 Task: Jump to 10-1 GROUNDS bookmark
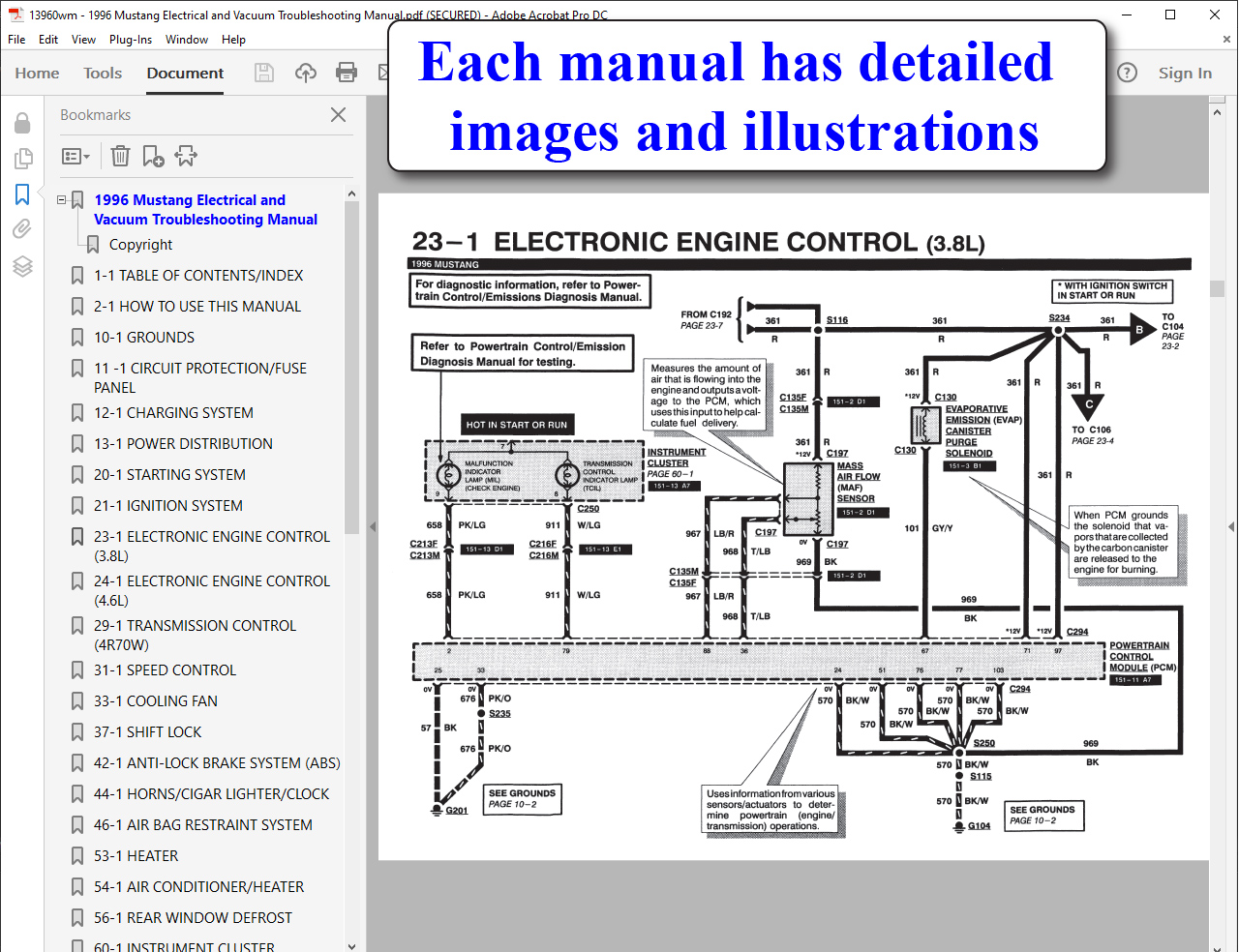144,338
